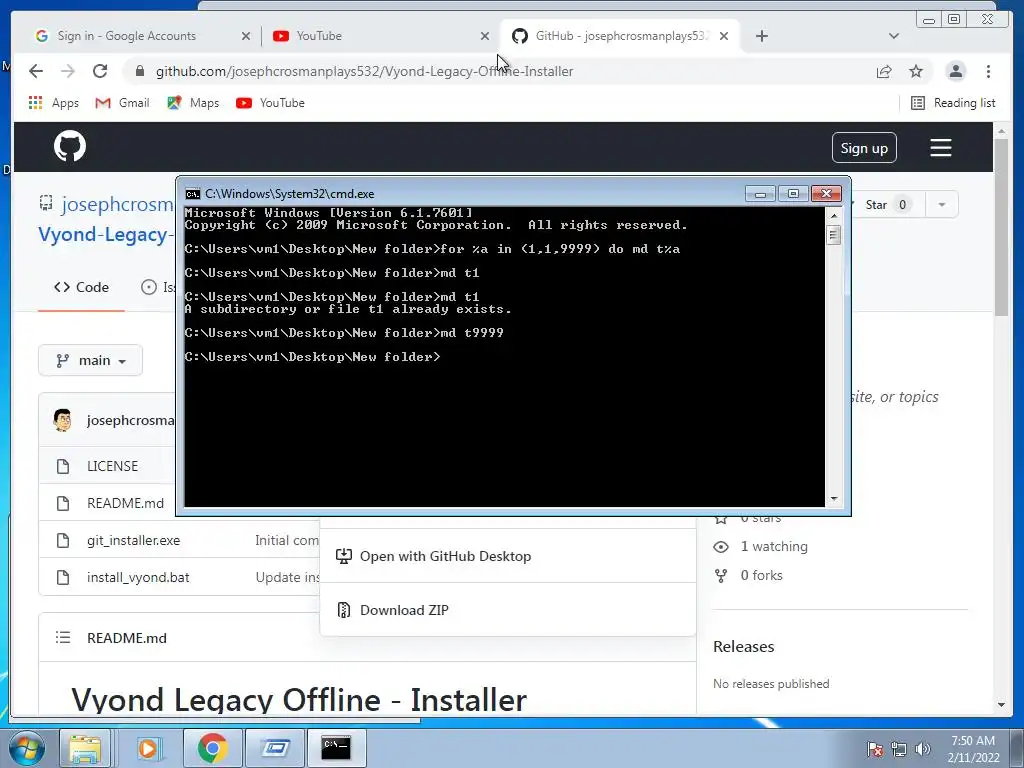The height and width of the screenshot is (768, 1024).
Task: Share this page icon in address bar
Action: coord(884,71)
